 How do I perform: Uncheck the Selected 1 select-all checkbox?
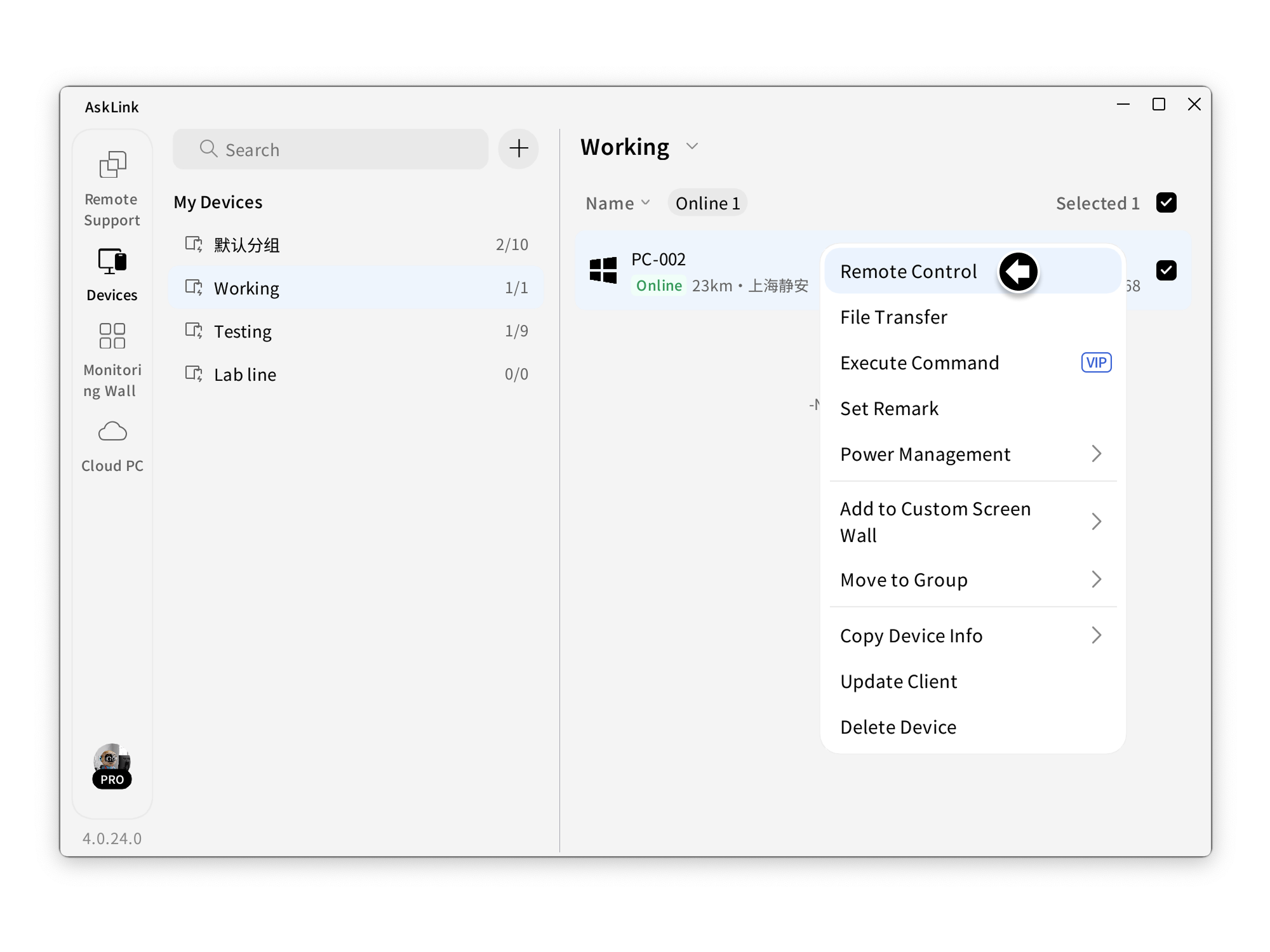[x=1166, y=203]
